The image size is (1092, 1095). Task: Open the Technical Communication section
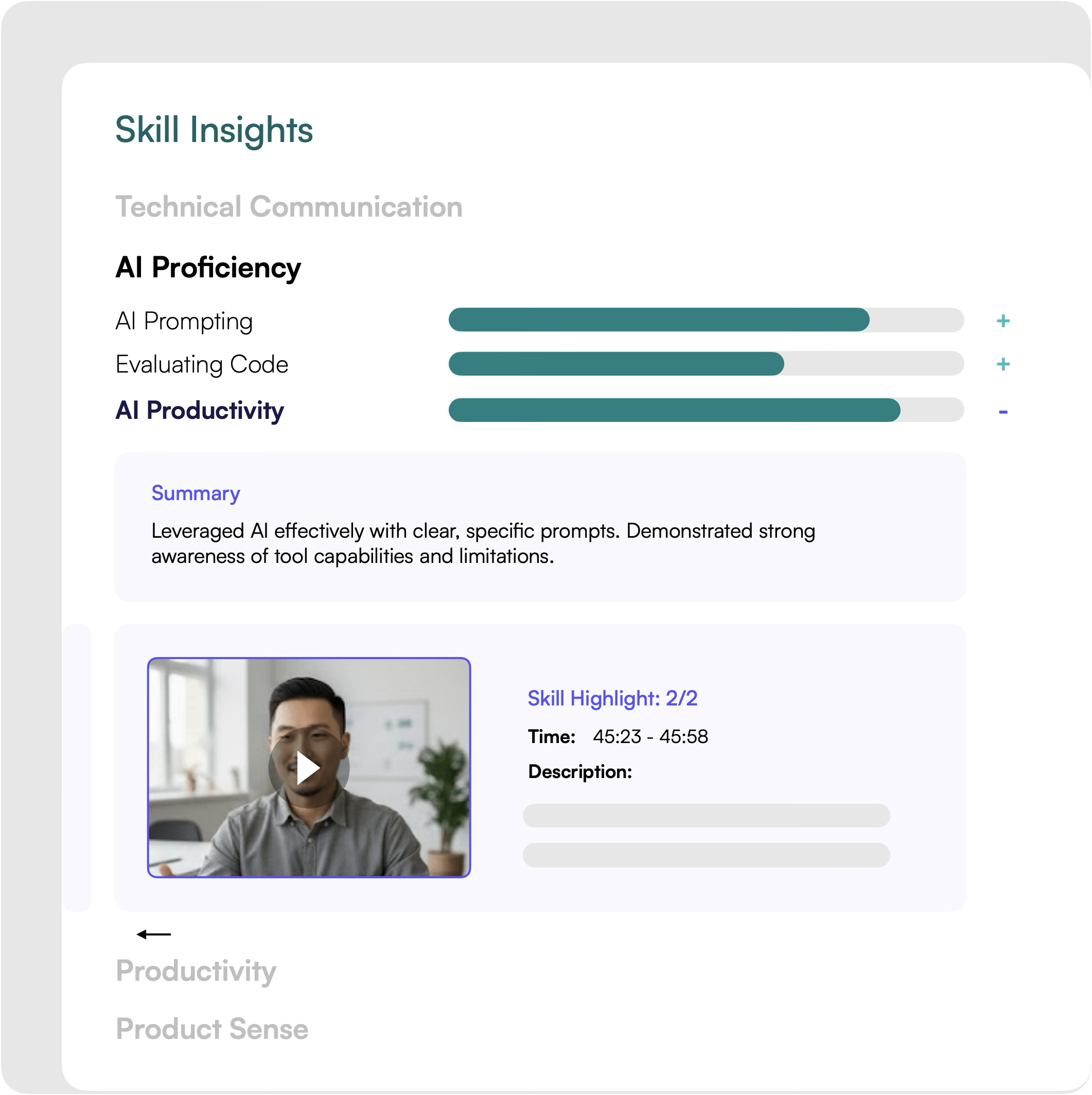pos(289,207)
